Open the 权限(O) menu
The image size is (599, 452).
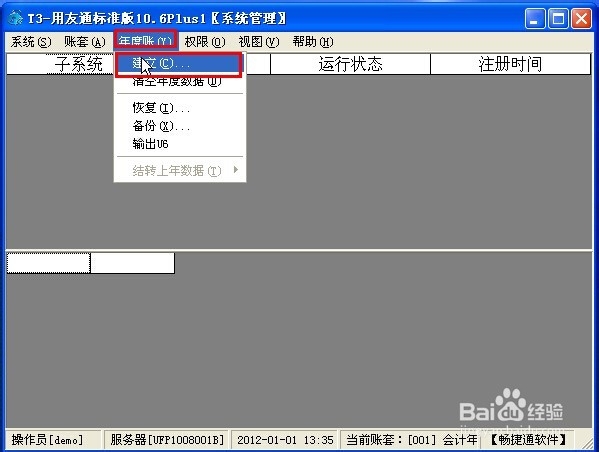(205, 41)
